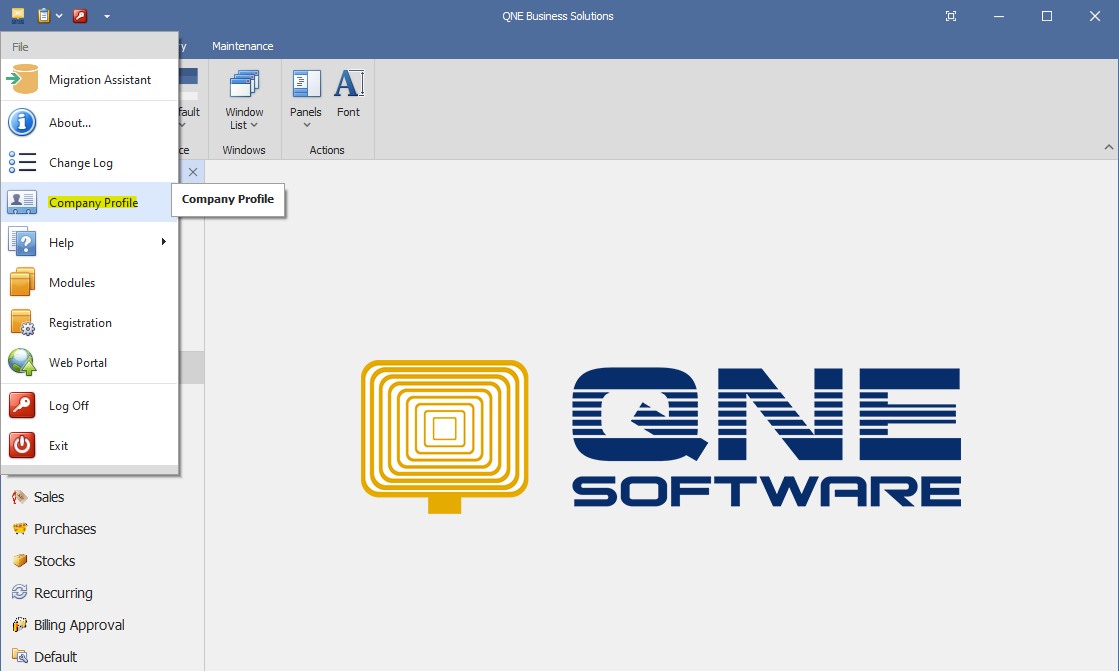This screenshot has width=1119, height=671.
Task: Click the Stocks box icon
Action: (19, 561)
